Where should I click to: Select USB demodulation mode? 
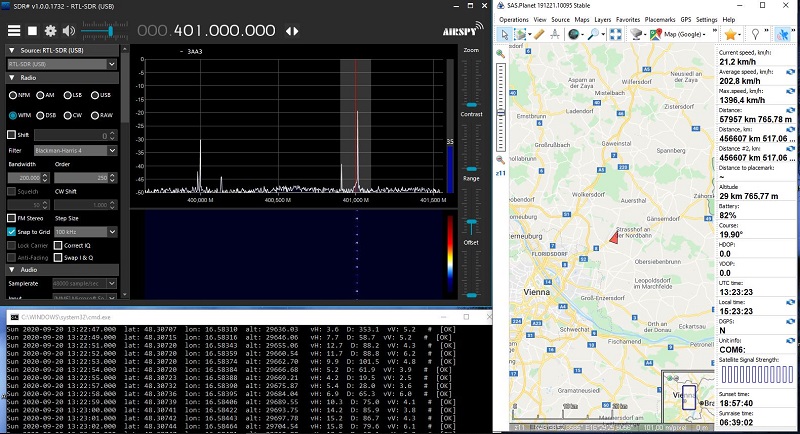click(x=94, y=95)
